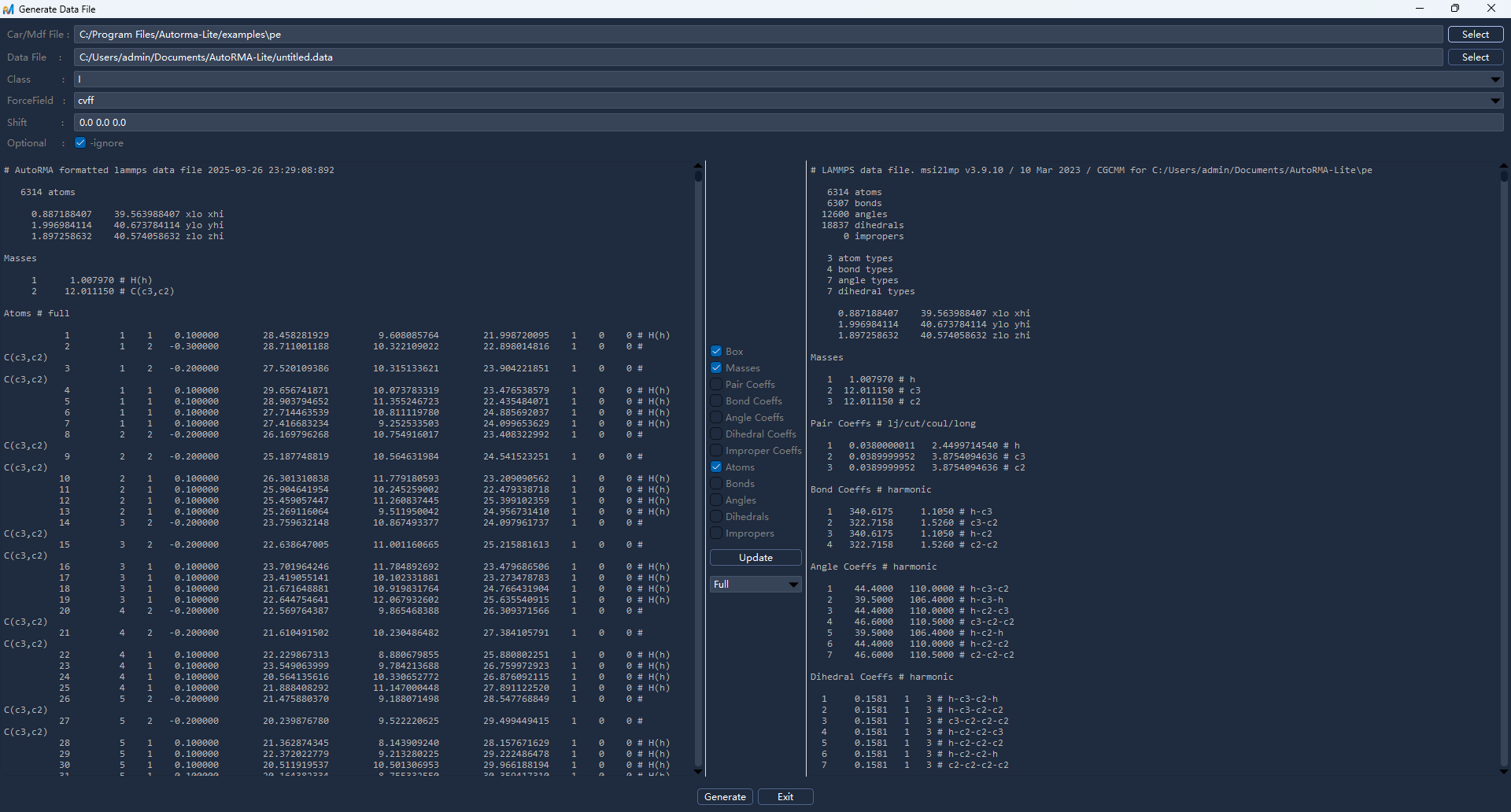1511x812 pixels.
Task: Click 'Pair Coeffs # lj/cut/coul/long' header
Action: 893,423
